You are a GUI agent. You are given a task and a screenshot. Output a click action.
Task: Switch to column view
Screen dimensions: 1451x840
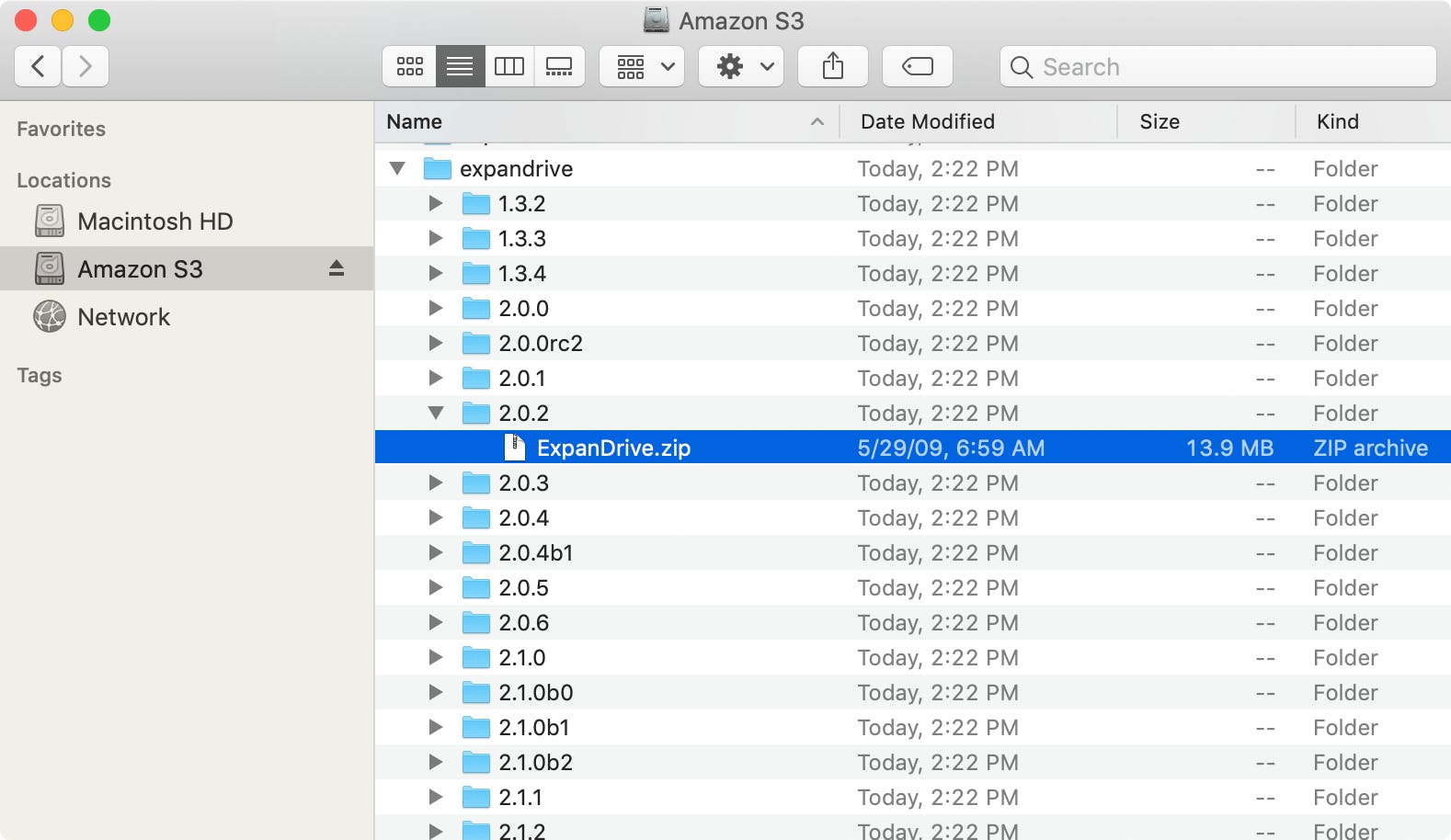(x=509, y=66)
